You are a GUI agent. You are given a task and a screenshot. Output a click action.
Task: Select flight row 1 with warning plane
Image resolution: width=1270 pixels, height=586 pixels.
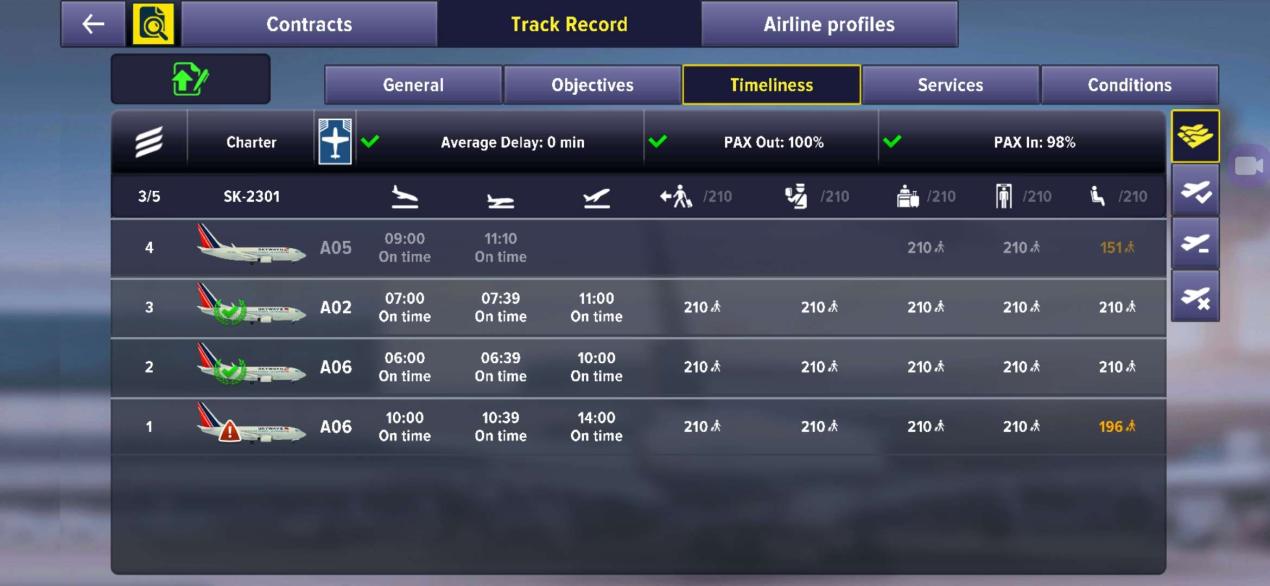(x=638, y=427)
